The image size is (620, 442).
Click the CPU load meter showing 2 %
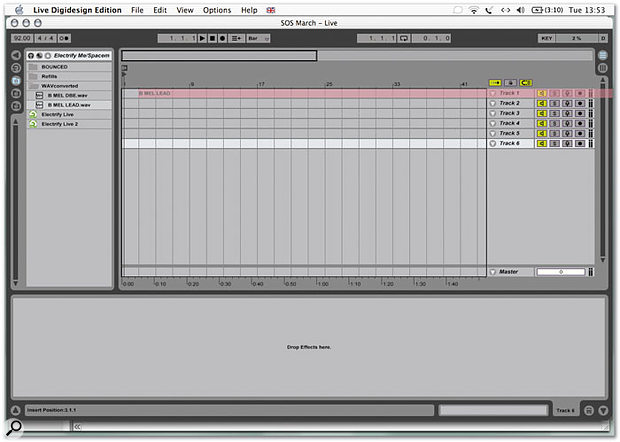pos(577,38)
